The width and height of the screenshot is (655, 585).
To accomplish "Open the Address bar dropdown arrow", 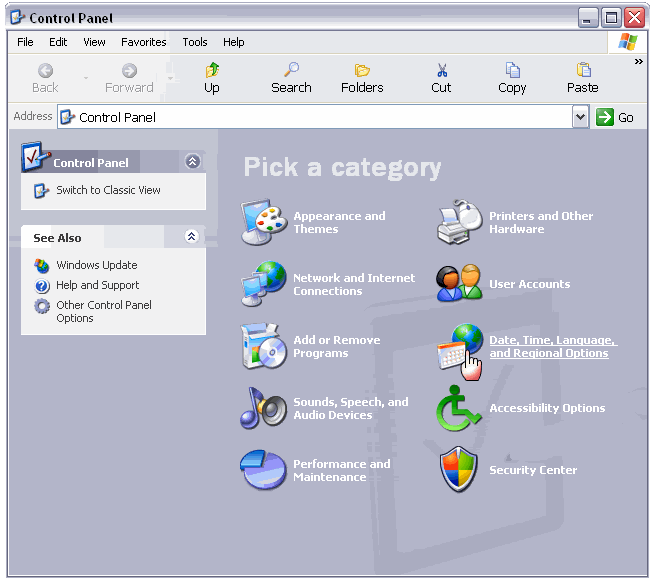I will pyautogui.click(x=580, y=117).
